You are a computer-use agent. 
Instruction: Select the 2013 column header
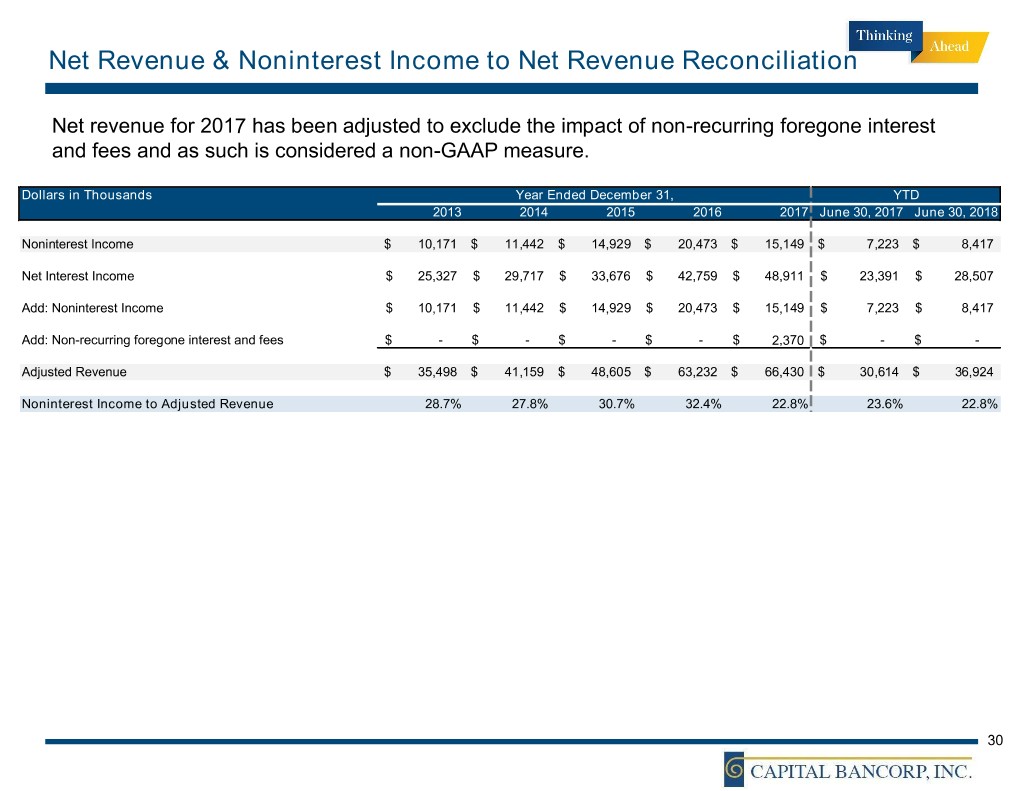446,212
